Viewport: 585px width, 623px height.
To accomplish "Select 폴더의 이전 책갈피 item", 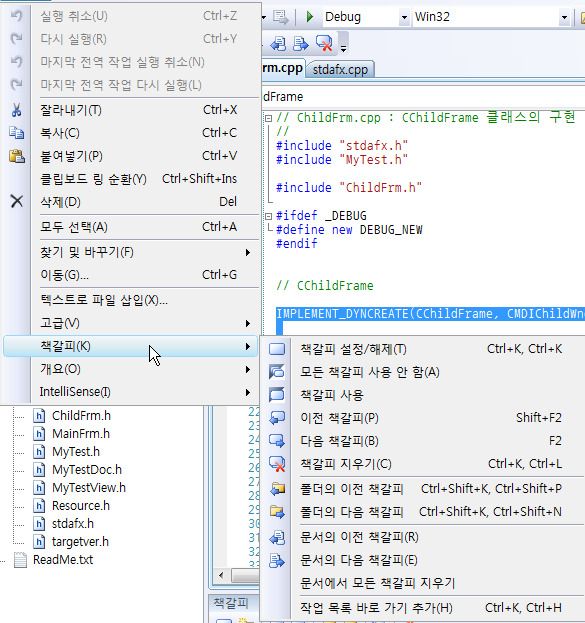I will (423, 489).
